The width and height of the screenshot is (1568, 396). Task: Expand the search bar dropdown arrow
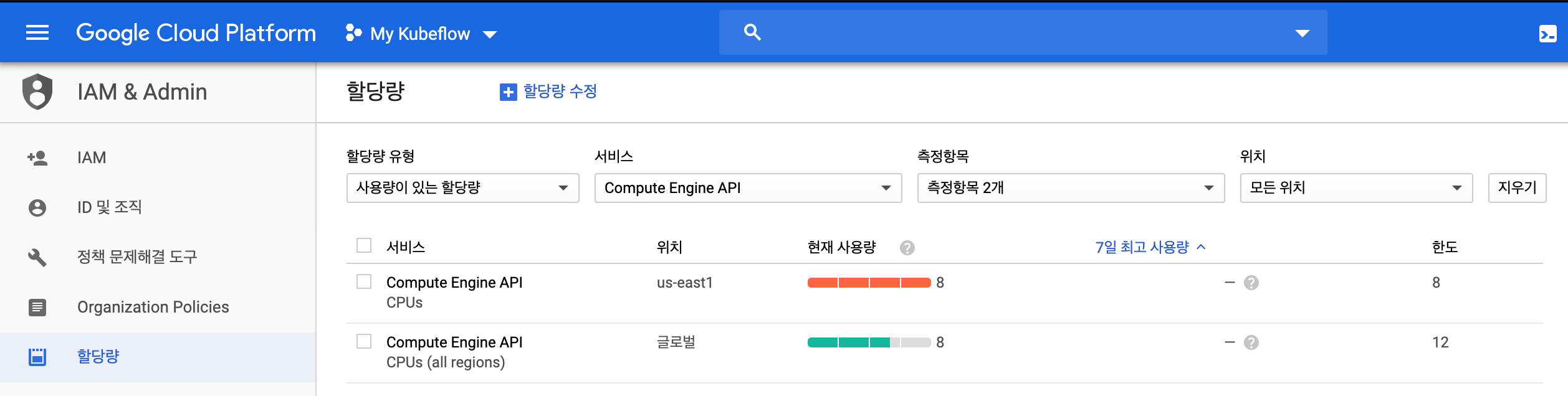(x=1303, y=34)
